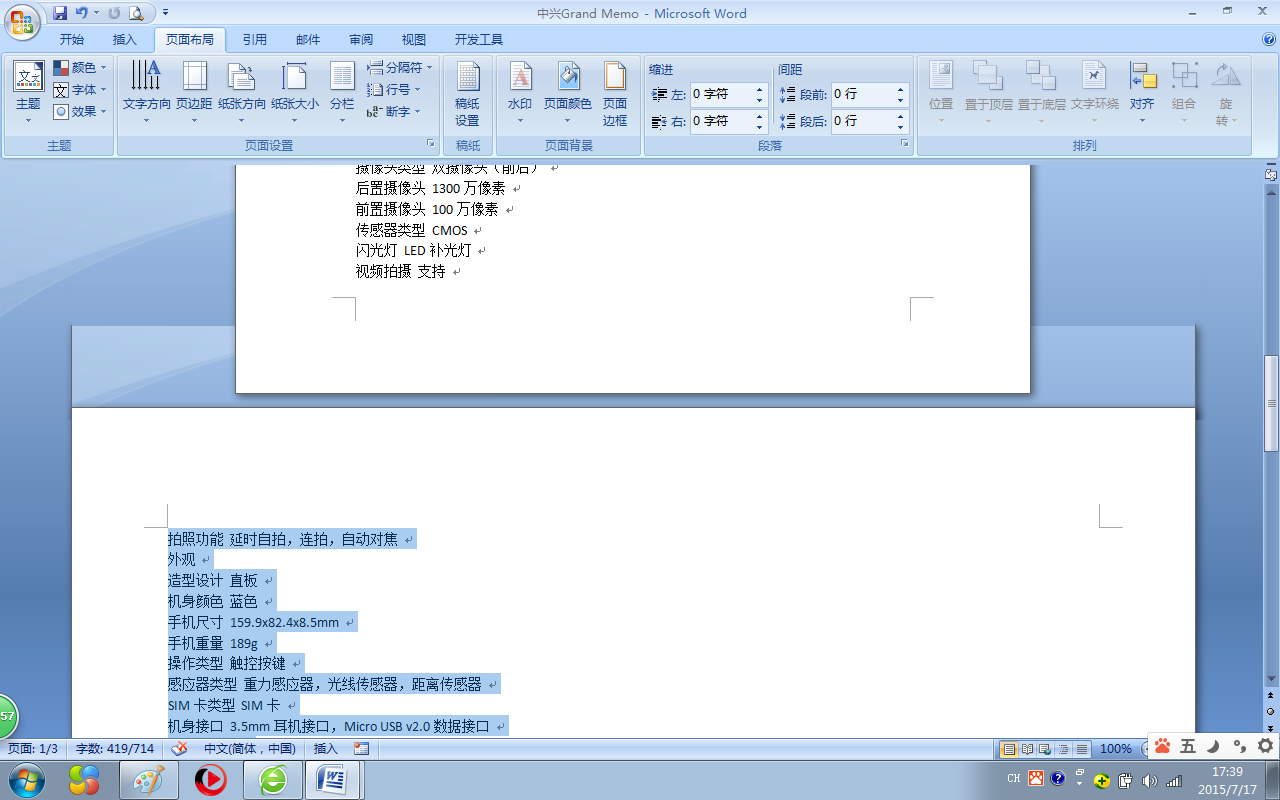
Task: Open zoom dialog via 100% label
Action: [1116, 749]
